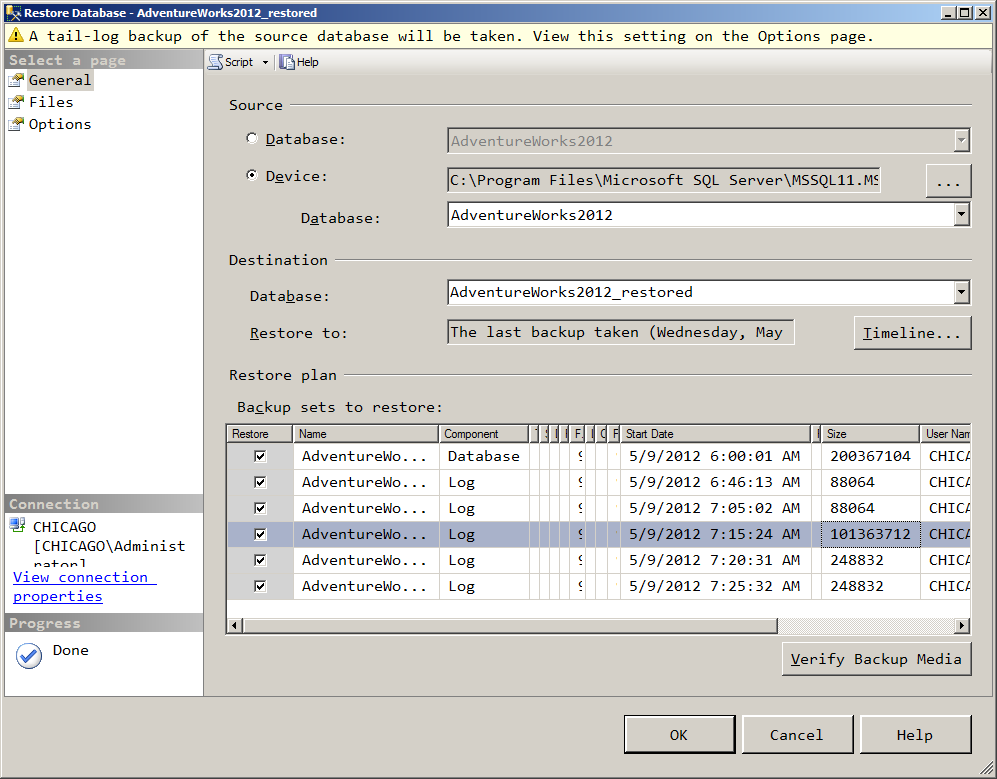This screenshot has width=997, height=779.
Task: Uncheck restore for the 7:15:24 AM Log backup
Action: click(x=260, y=534)
